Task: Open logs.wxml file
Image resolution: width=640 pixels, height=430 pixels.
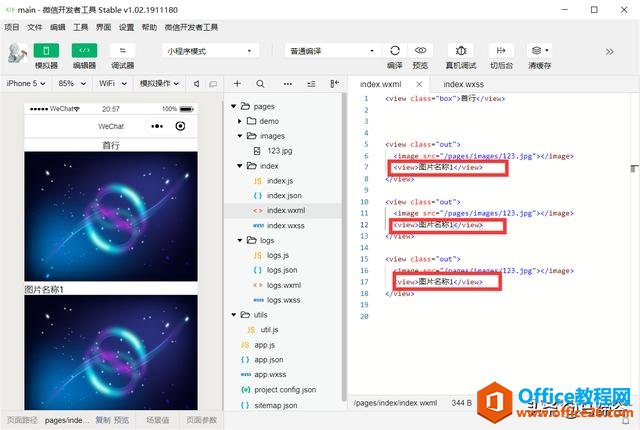Action: [284, 285]
